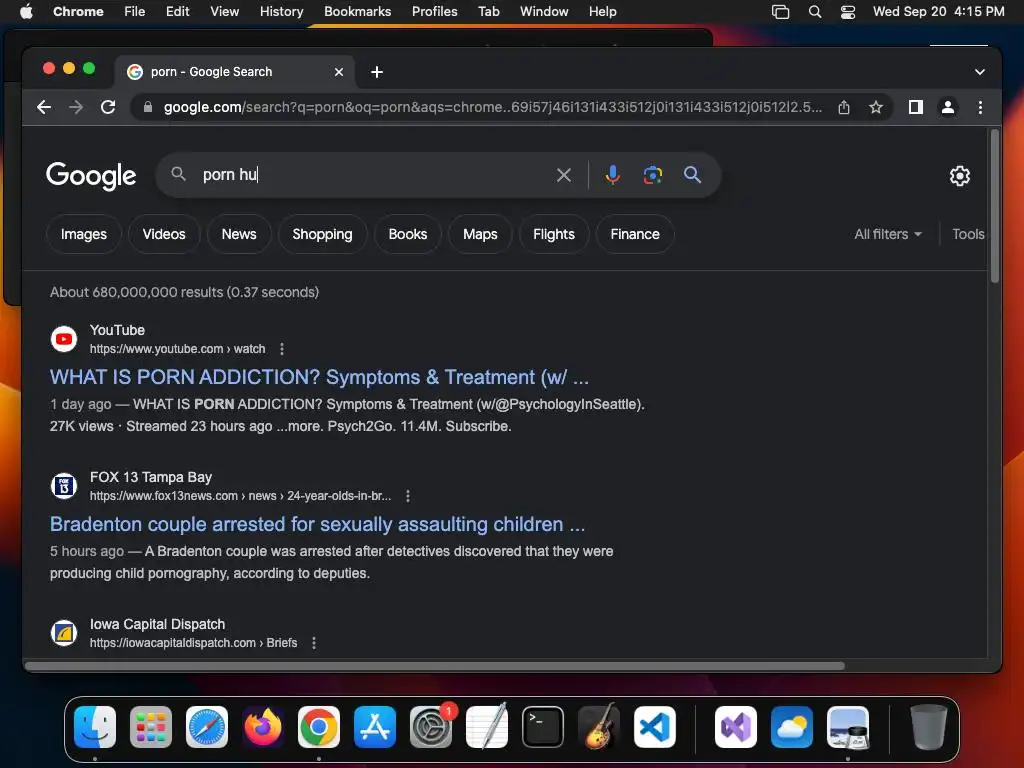Bookmark this page with the star icon
Viewport: 1024px width, 768px height.
[876, 107]
